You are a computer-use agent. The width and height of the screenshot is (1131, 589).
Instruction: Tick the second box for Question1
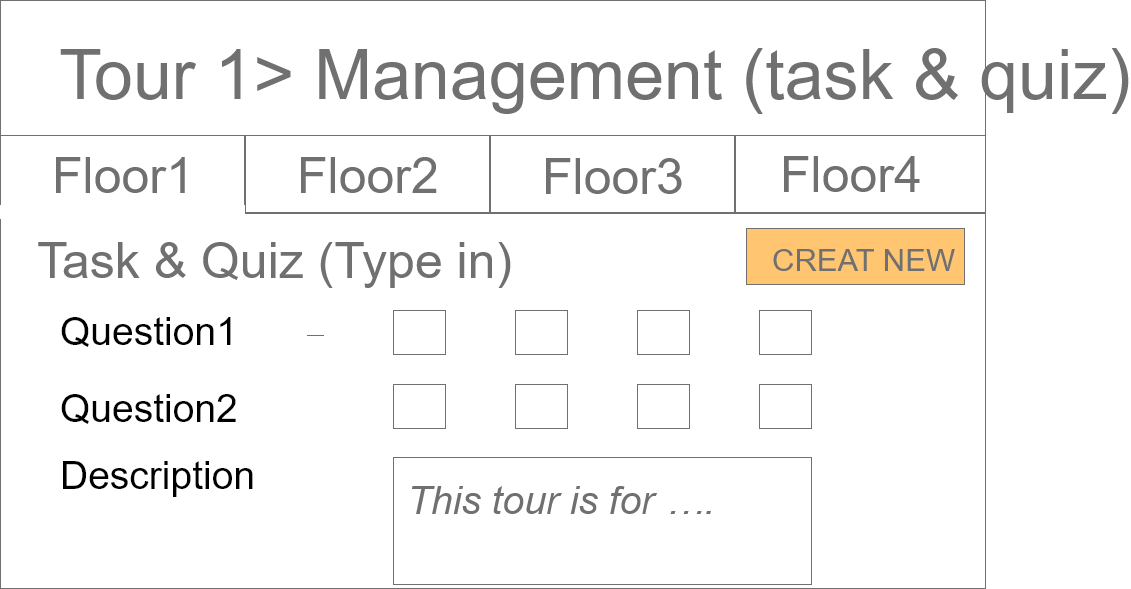point(541,333)
